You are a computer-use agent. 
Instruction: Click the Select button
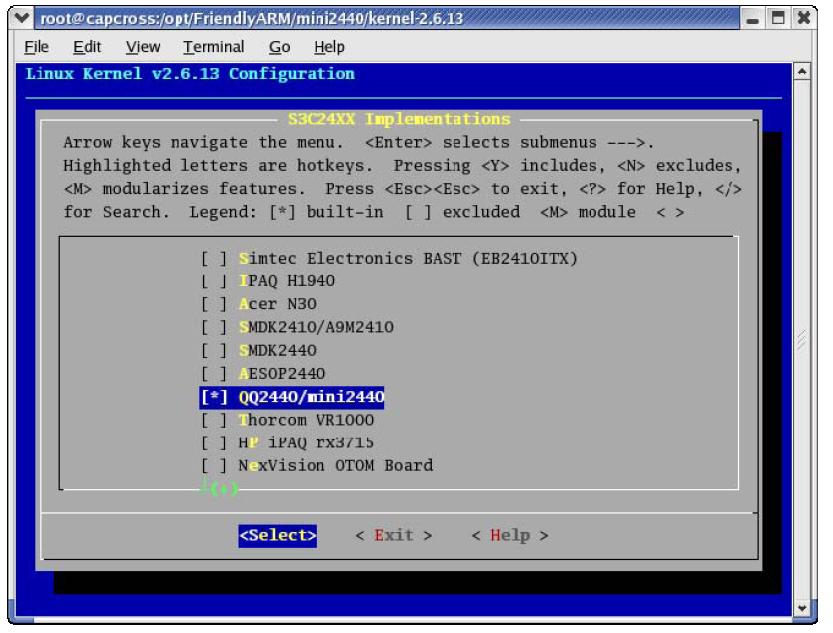277,535
